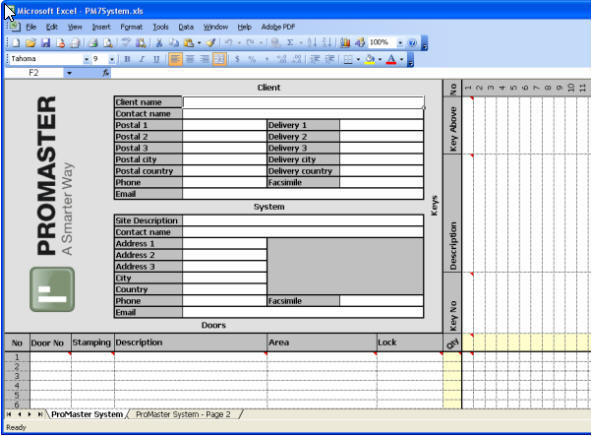This screenshot has width=592, height=436.
Task: Open the font size 9 dropdown
Action: tap(112, 59)
